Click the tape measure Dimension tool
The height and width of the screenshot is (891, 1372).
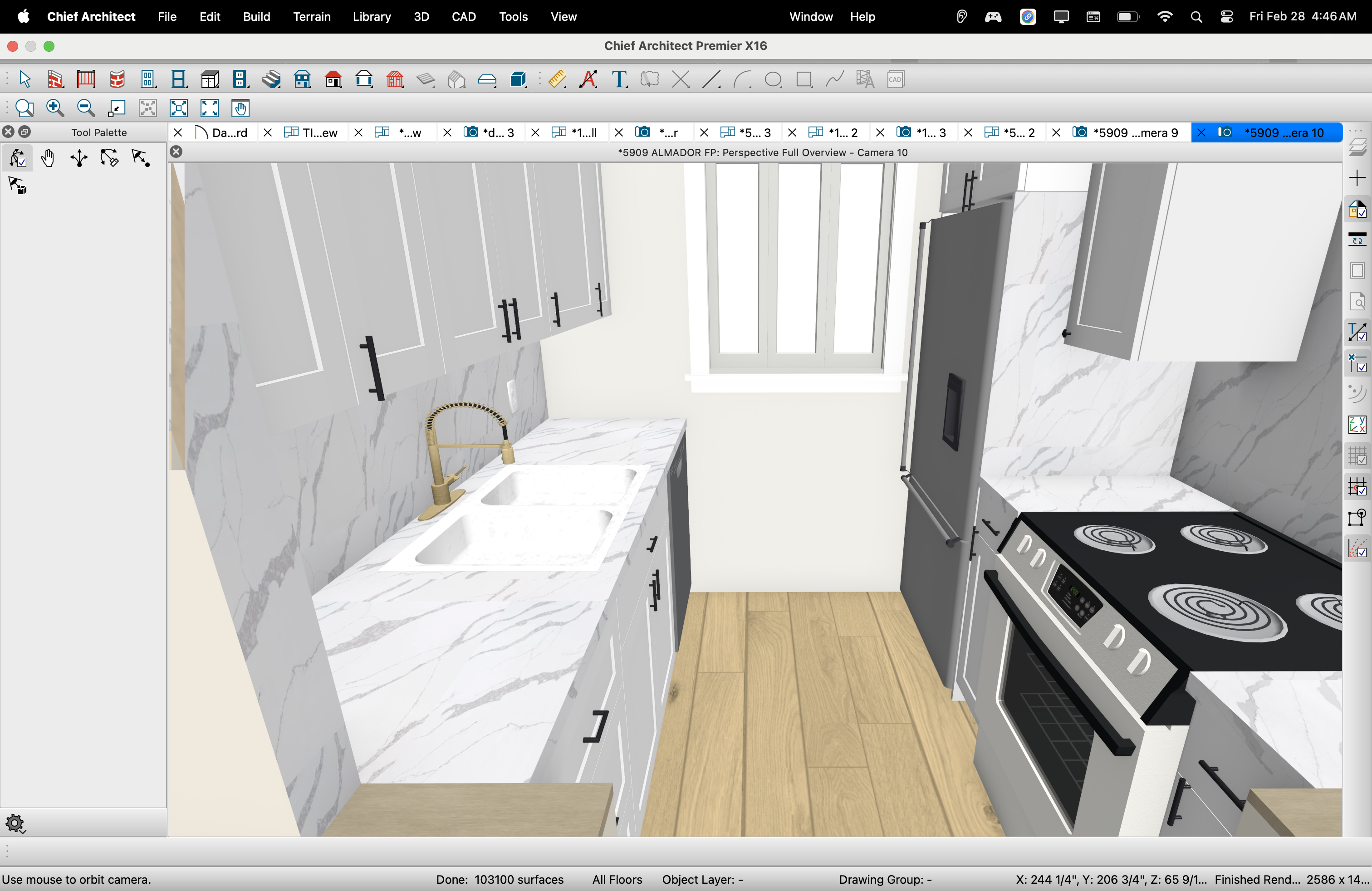pos(556,79)
